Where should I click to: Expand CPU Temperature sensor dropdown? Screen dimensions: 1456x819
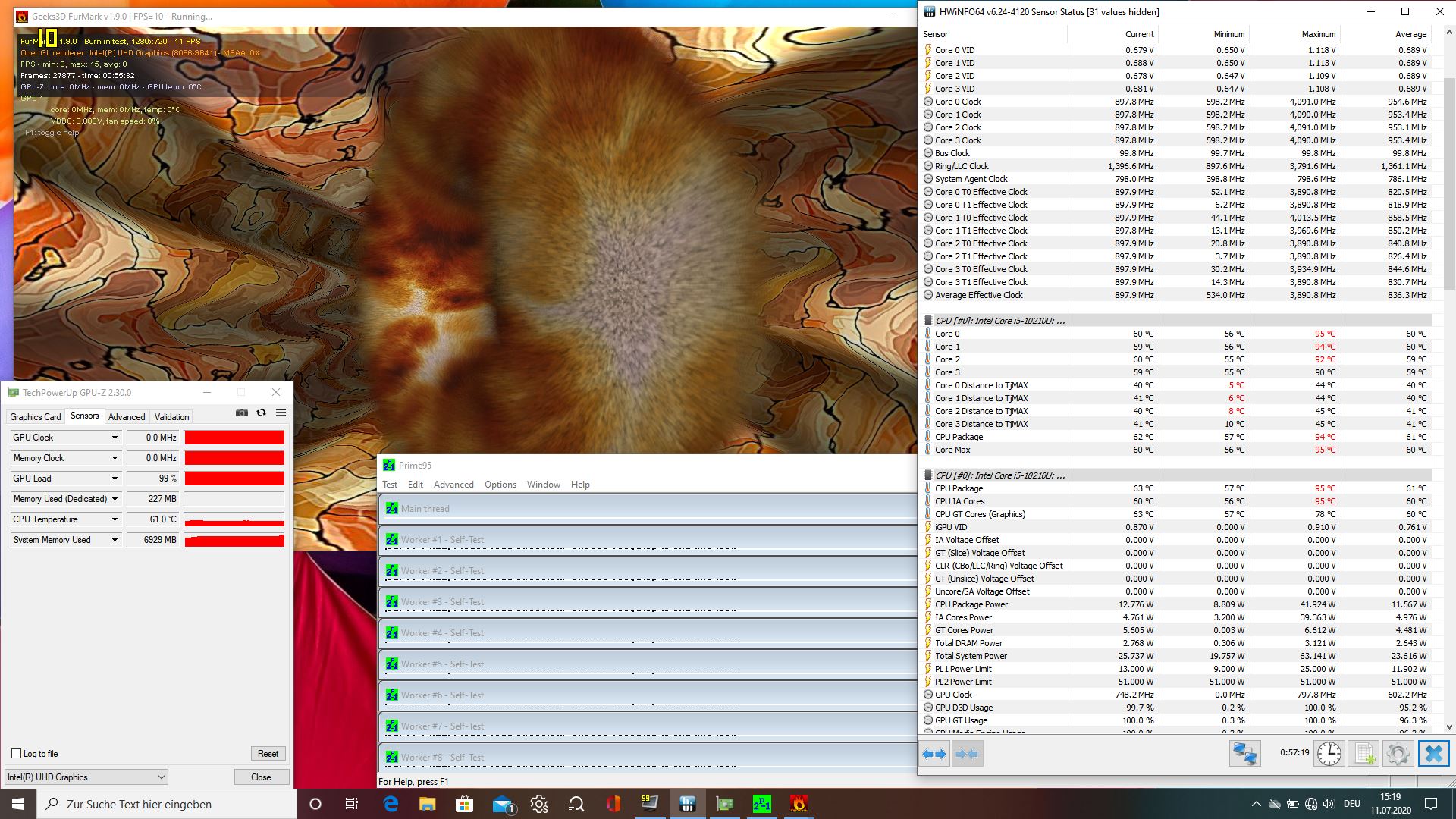pyautogui.click(x=115, y=519)
